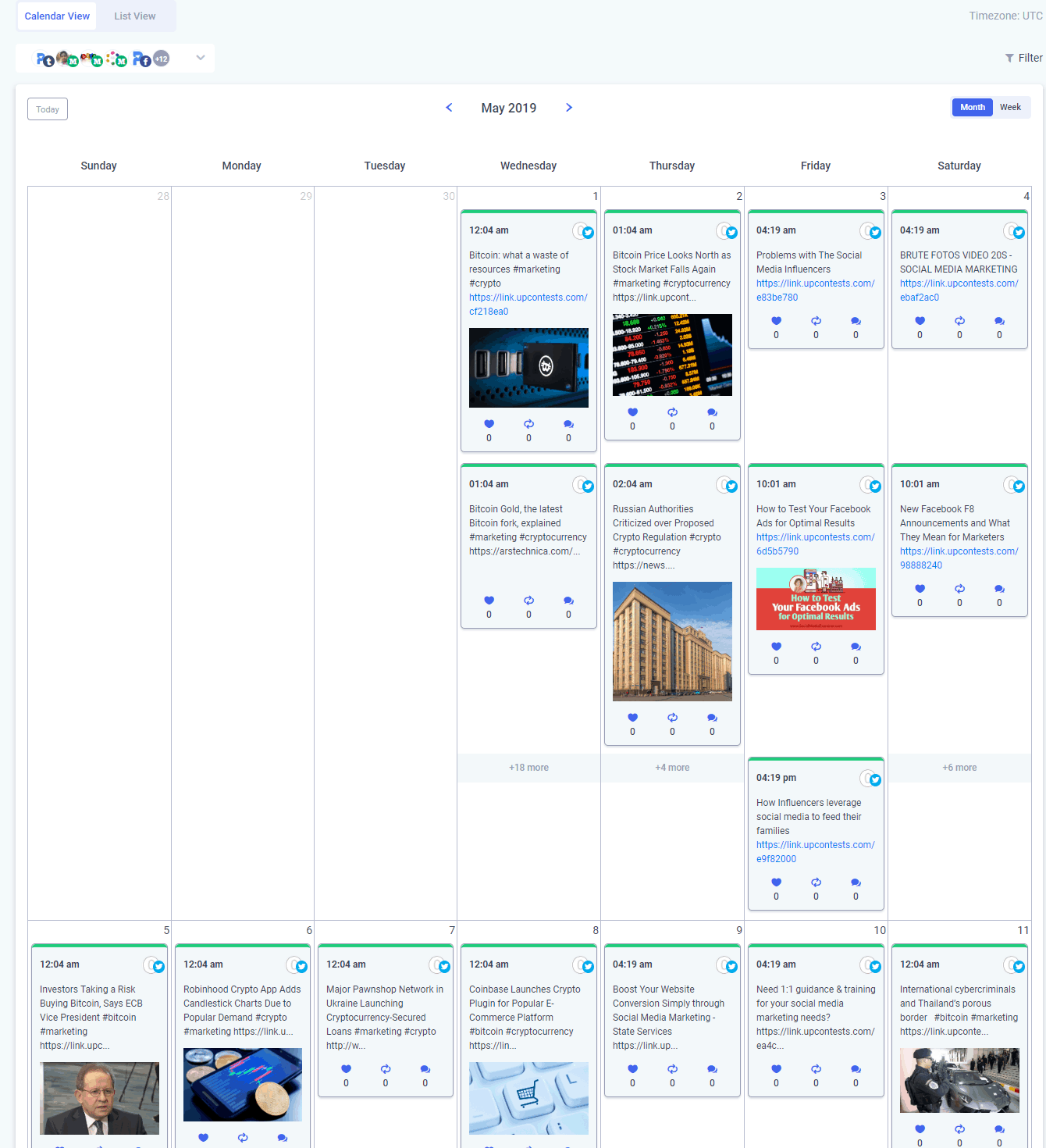Select the May 2019 month label
The width and height of the screenshot is (1046, 1148).
click(509, 108)
